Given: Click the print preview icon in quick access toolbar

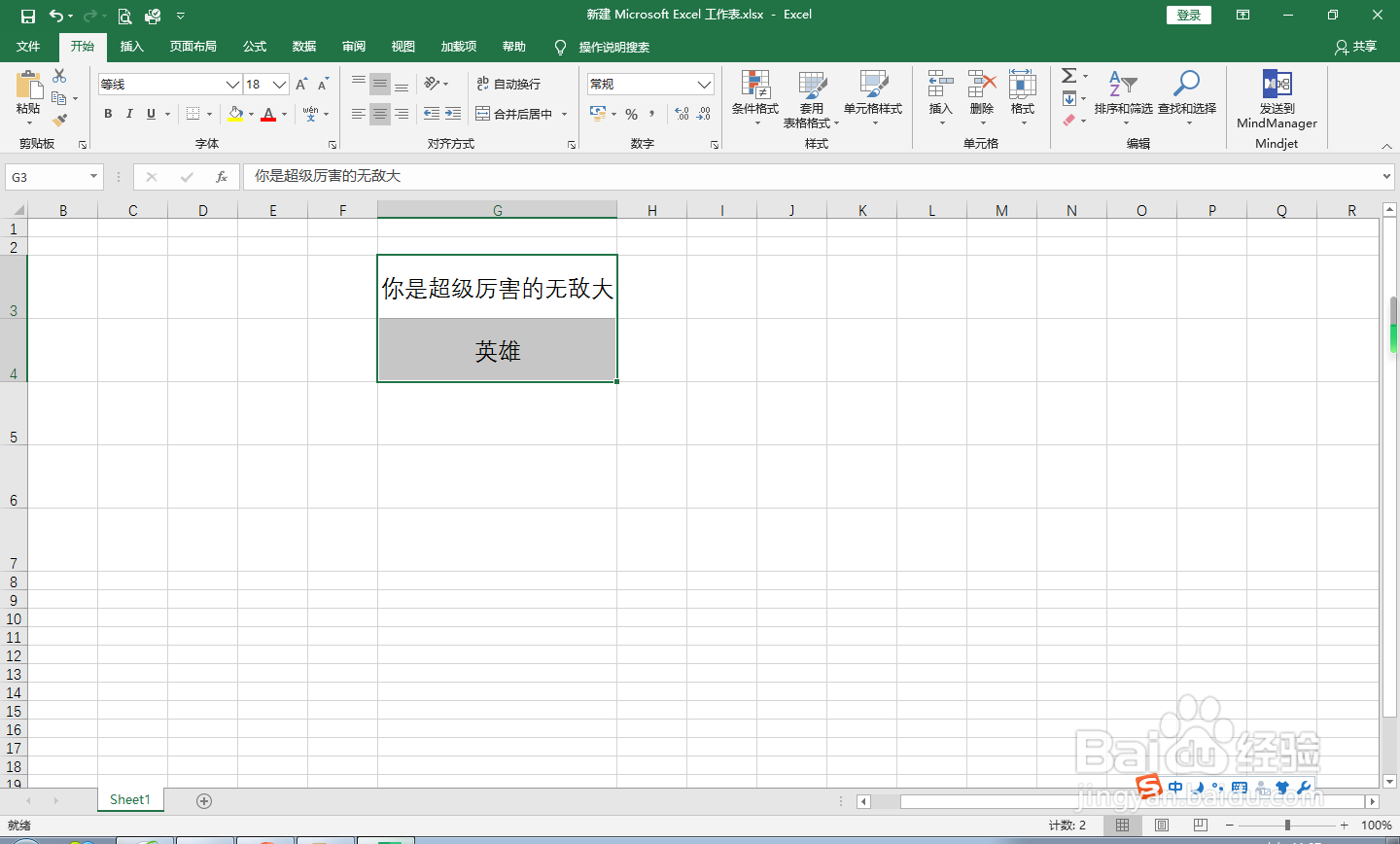Looking at the screenshot, I should pyautogui.click(x=124, y=16).
